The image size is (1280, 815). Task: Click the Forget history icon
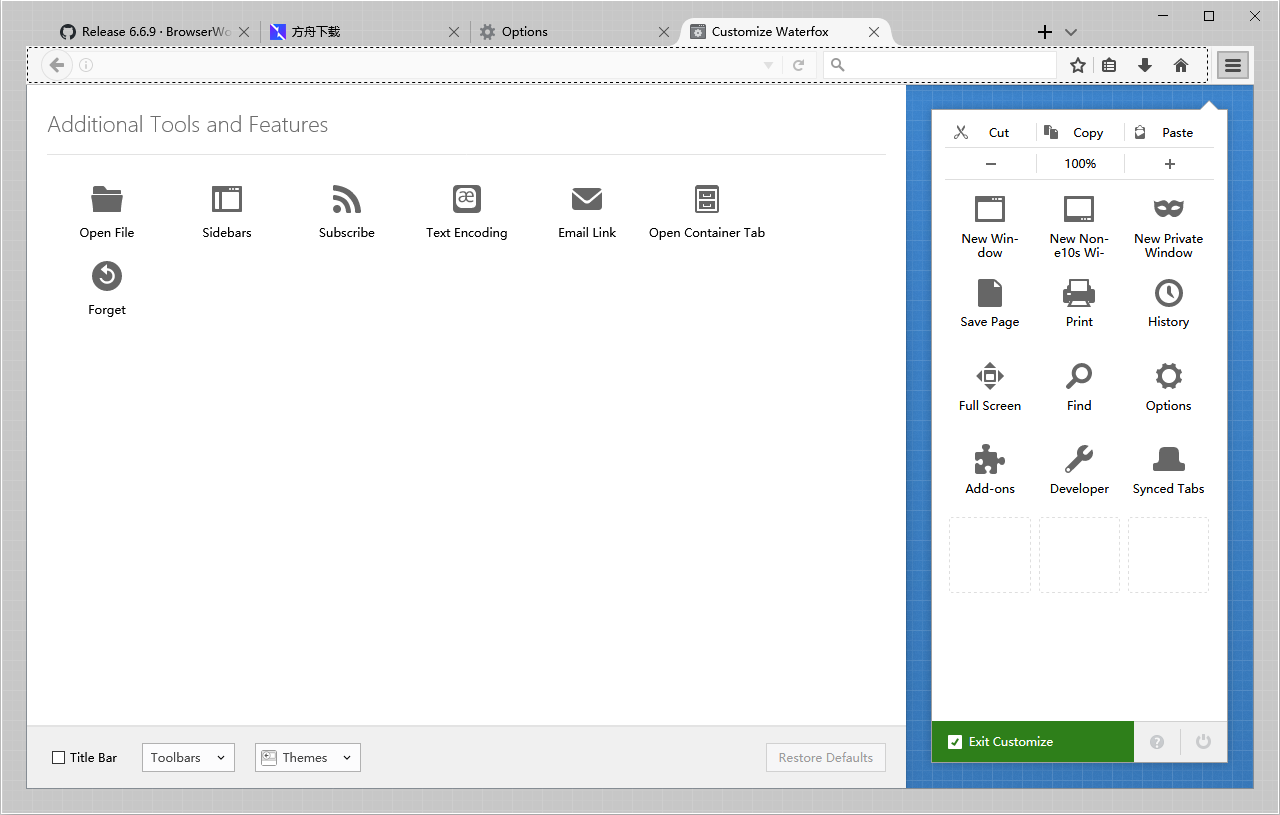click(x=106, y=277)
